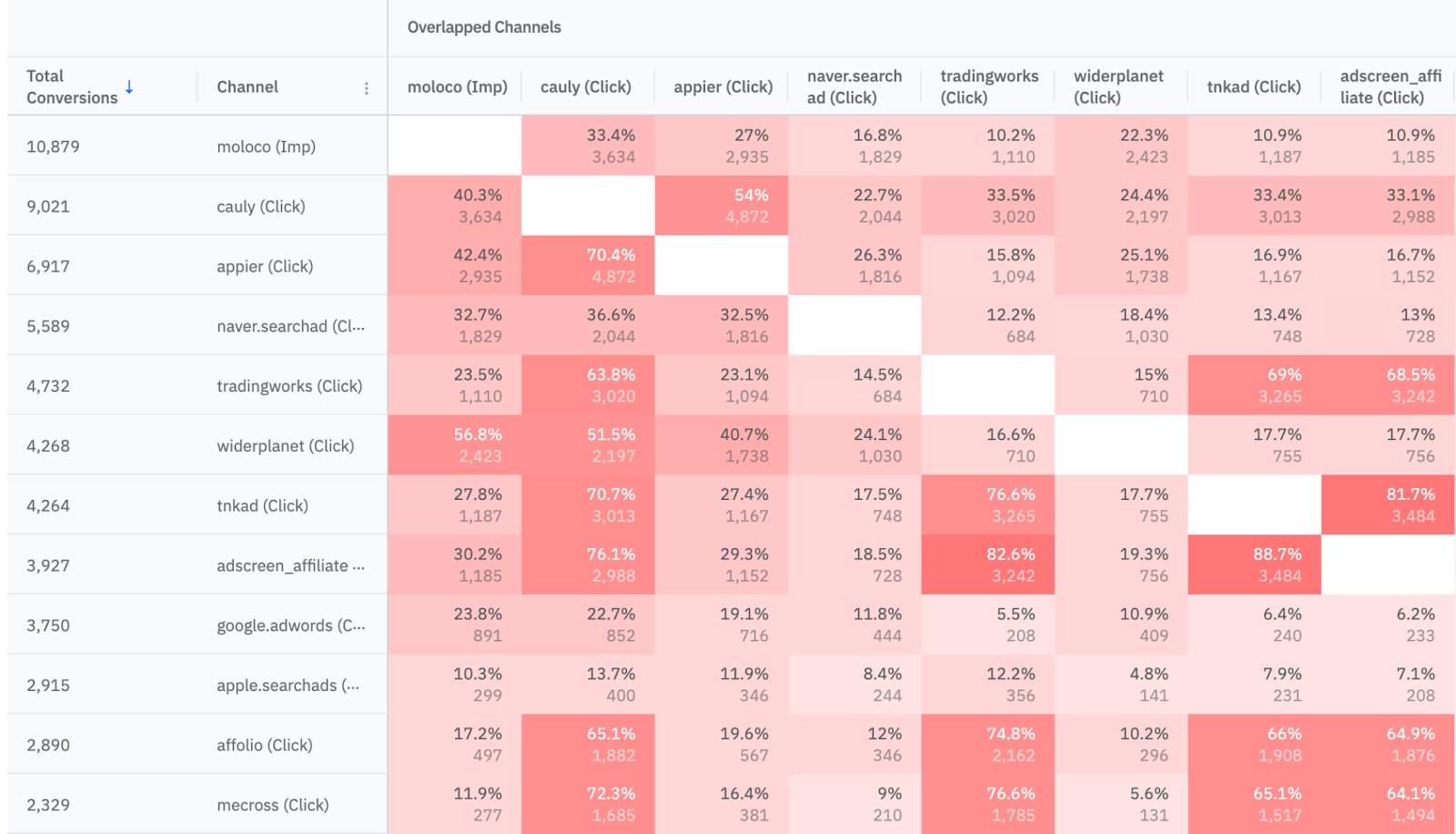
Task: Click the appier (Click) column header
Action: (x=723, y=87)
